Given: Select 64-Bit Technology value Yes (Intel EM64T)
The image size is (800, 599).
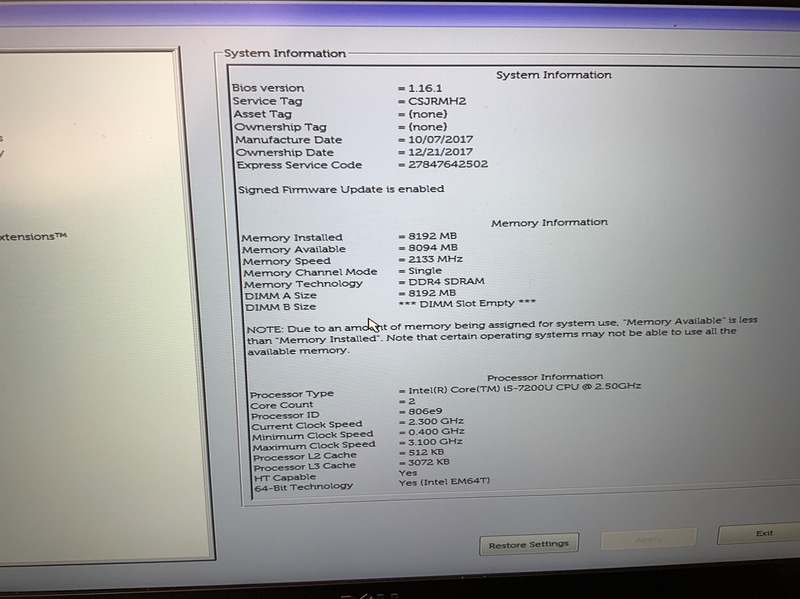Looking at the screenshot, I should pyautogui.click(x=444, y=482).
